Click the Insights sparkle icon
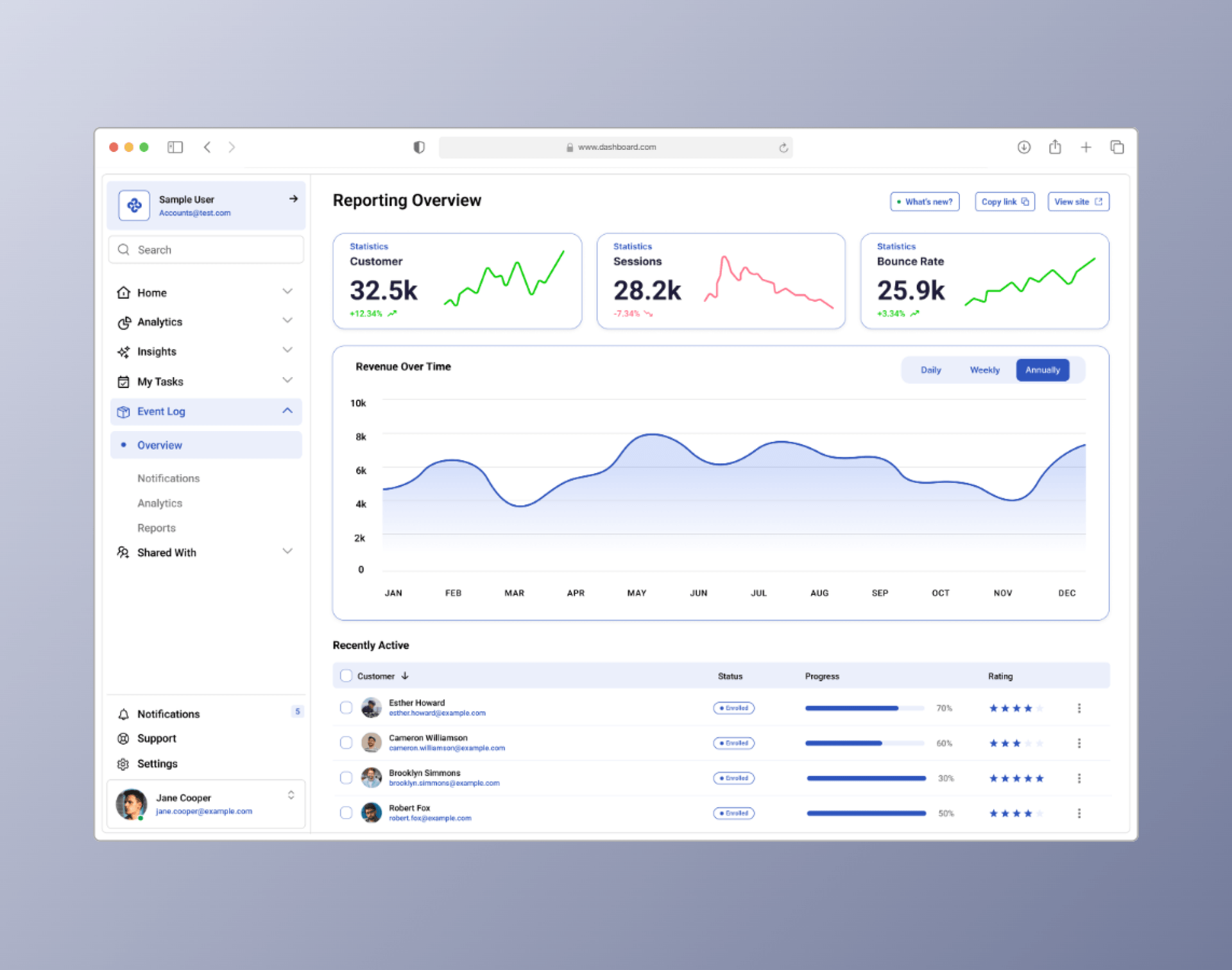Viewport: 1232px width, 970px height. pos(124,352)
